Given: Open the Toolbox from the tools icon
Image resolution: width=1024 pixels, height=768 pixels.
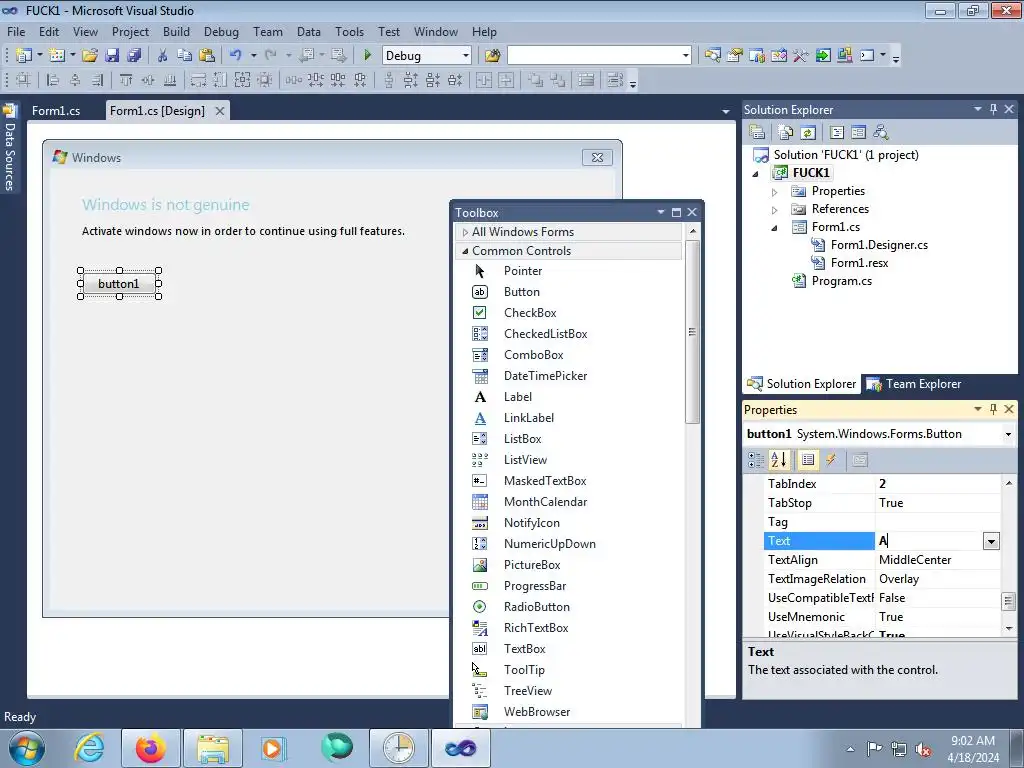Looking at the screenshot, I should tap(801, 56).
